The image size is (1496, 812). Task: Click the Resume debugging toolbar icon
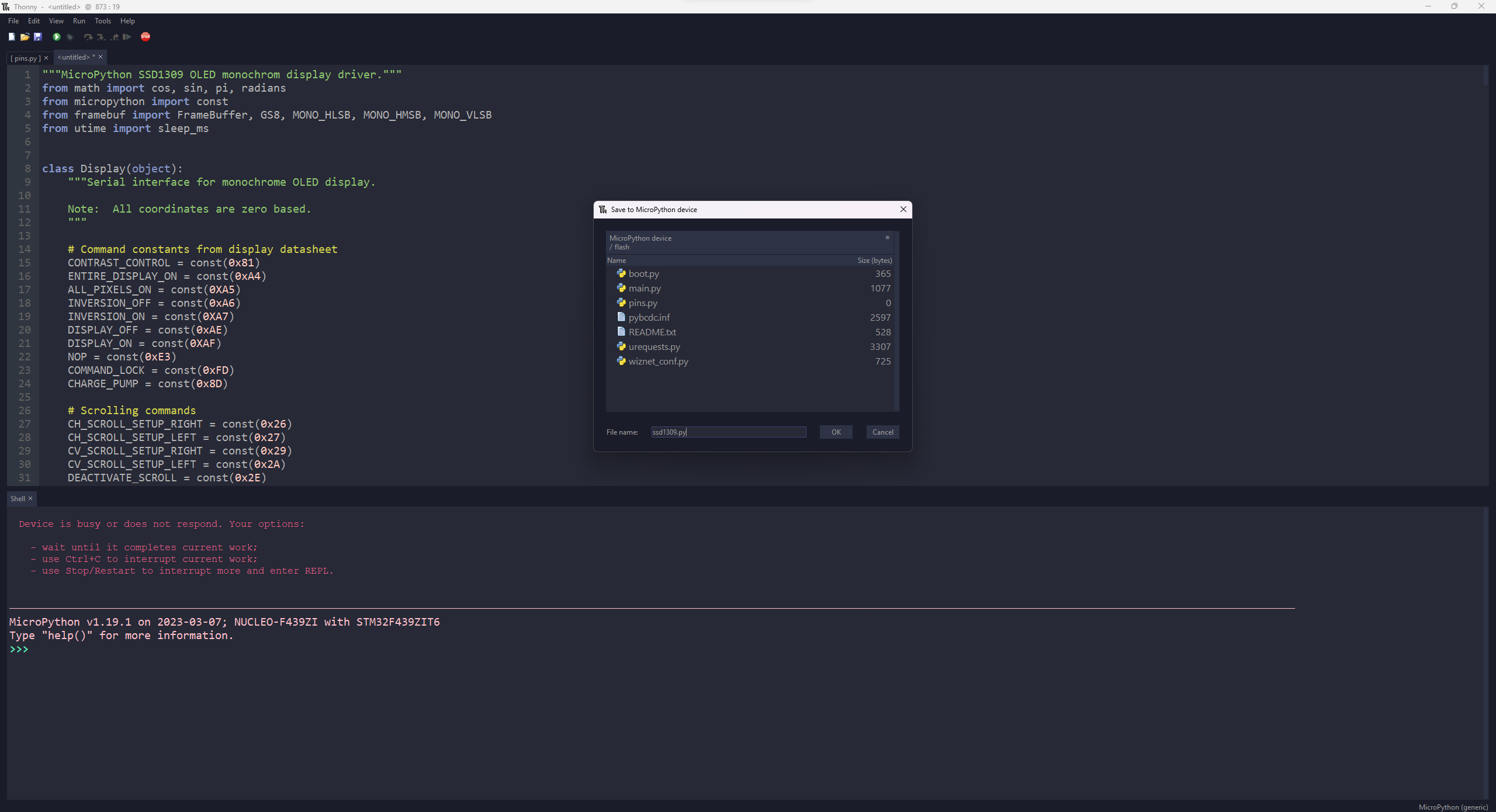tap(127, 37)
